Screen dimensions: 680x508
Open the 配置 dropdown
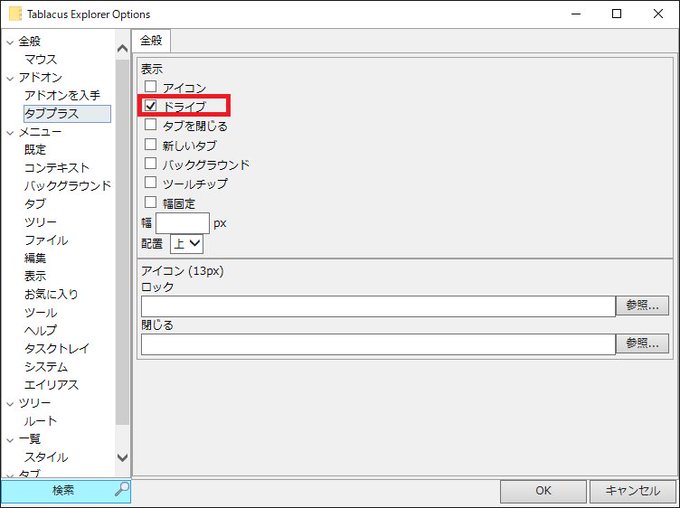(x=186, y=243)
